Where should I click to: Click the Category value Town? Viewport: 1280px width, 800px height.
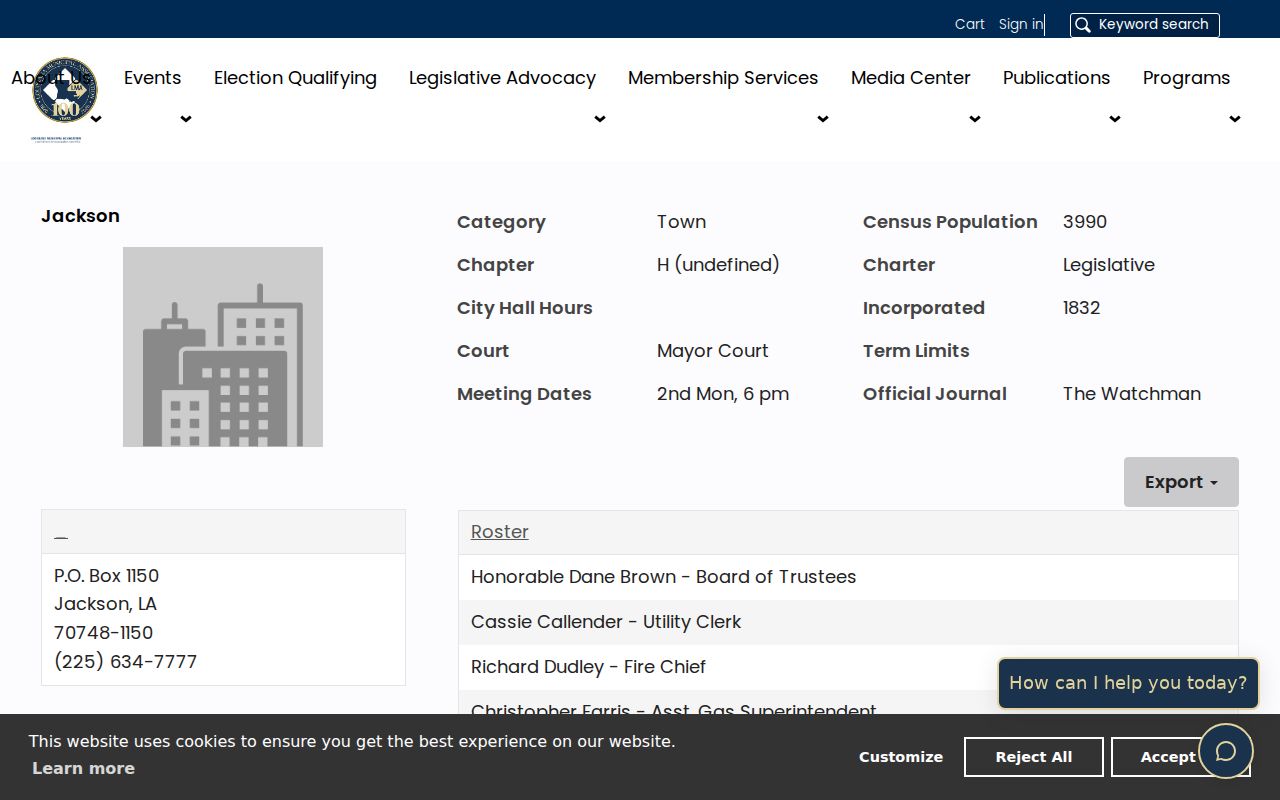(x=681, y=222)
